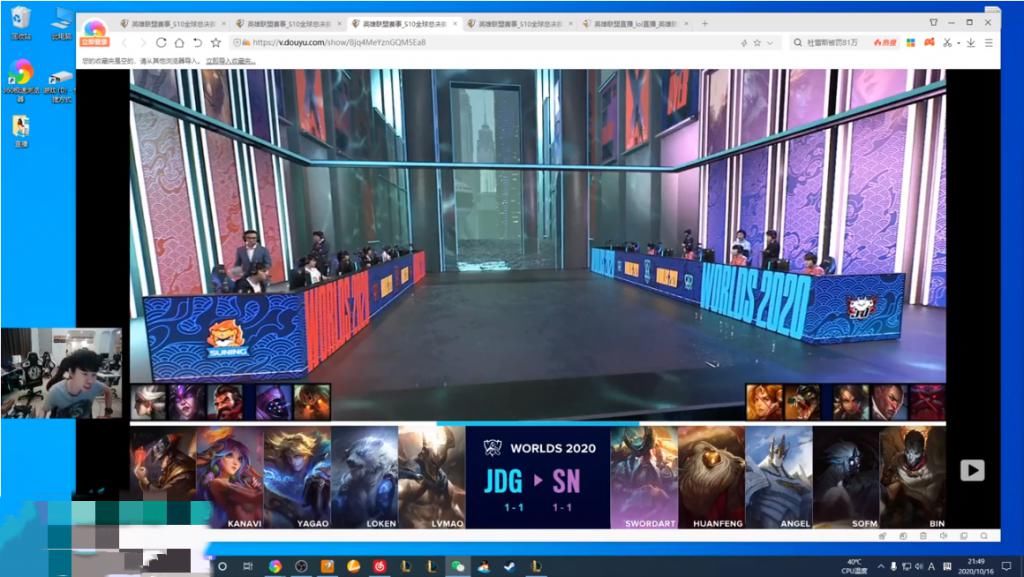The width and height of the screenshot is (1024, 577).
Task: Open WeChat from the taskbar
Action: click(x=458, y=566)
